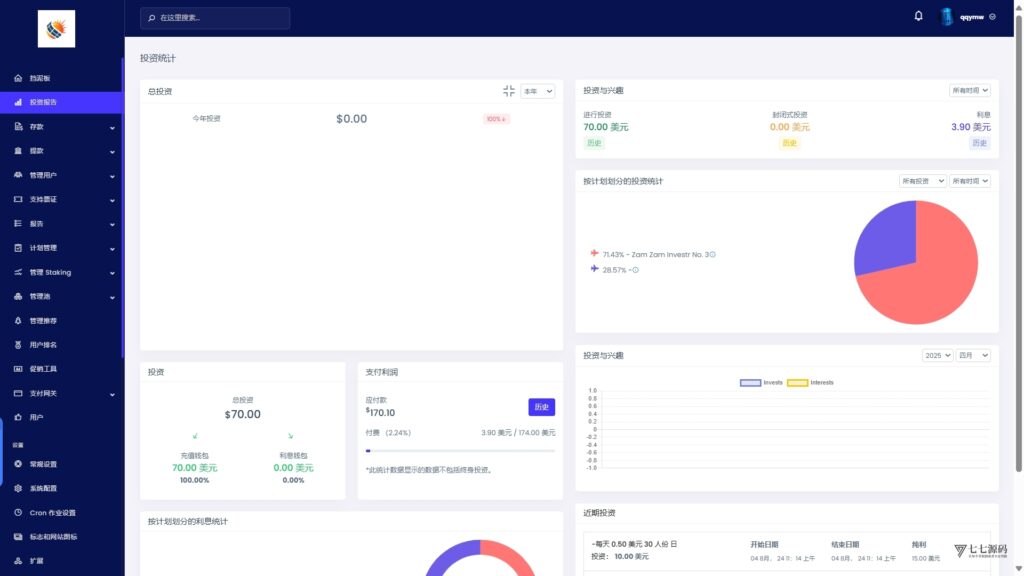This screenshot has height=576, width=1024.
Task: Open the 支持票证 ticket icon
Action: (18, 199)
